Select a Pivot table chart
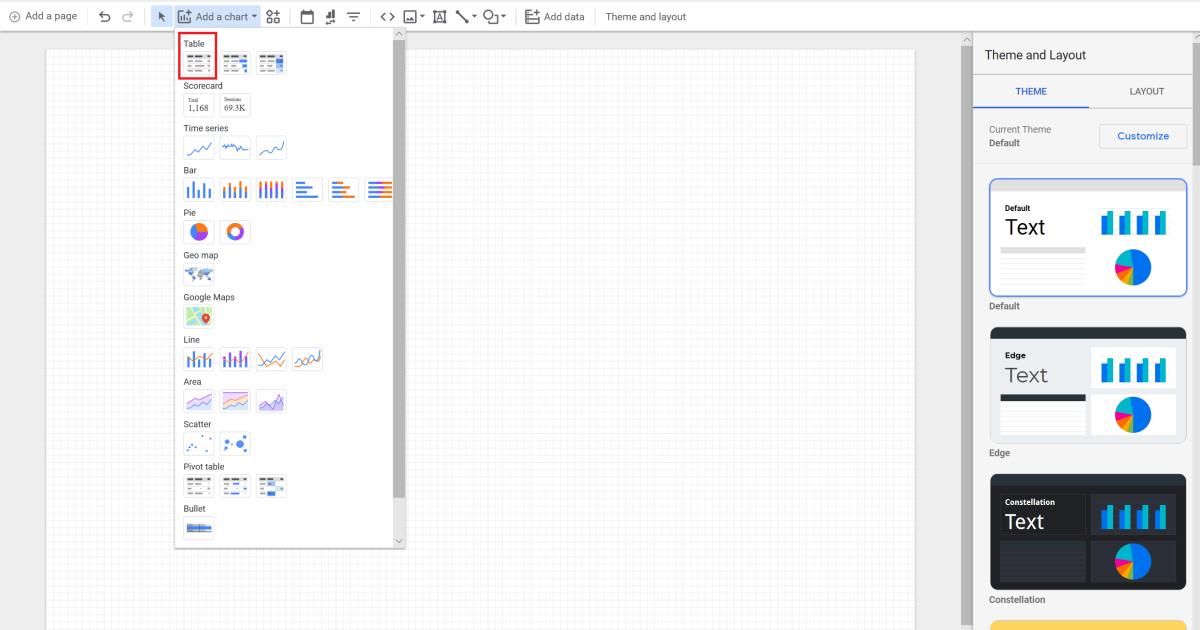This screenshot has width=1200, height=630. [198, 485]
